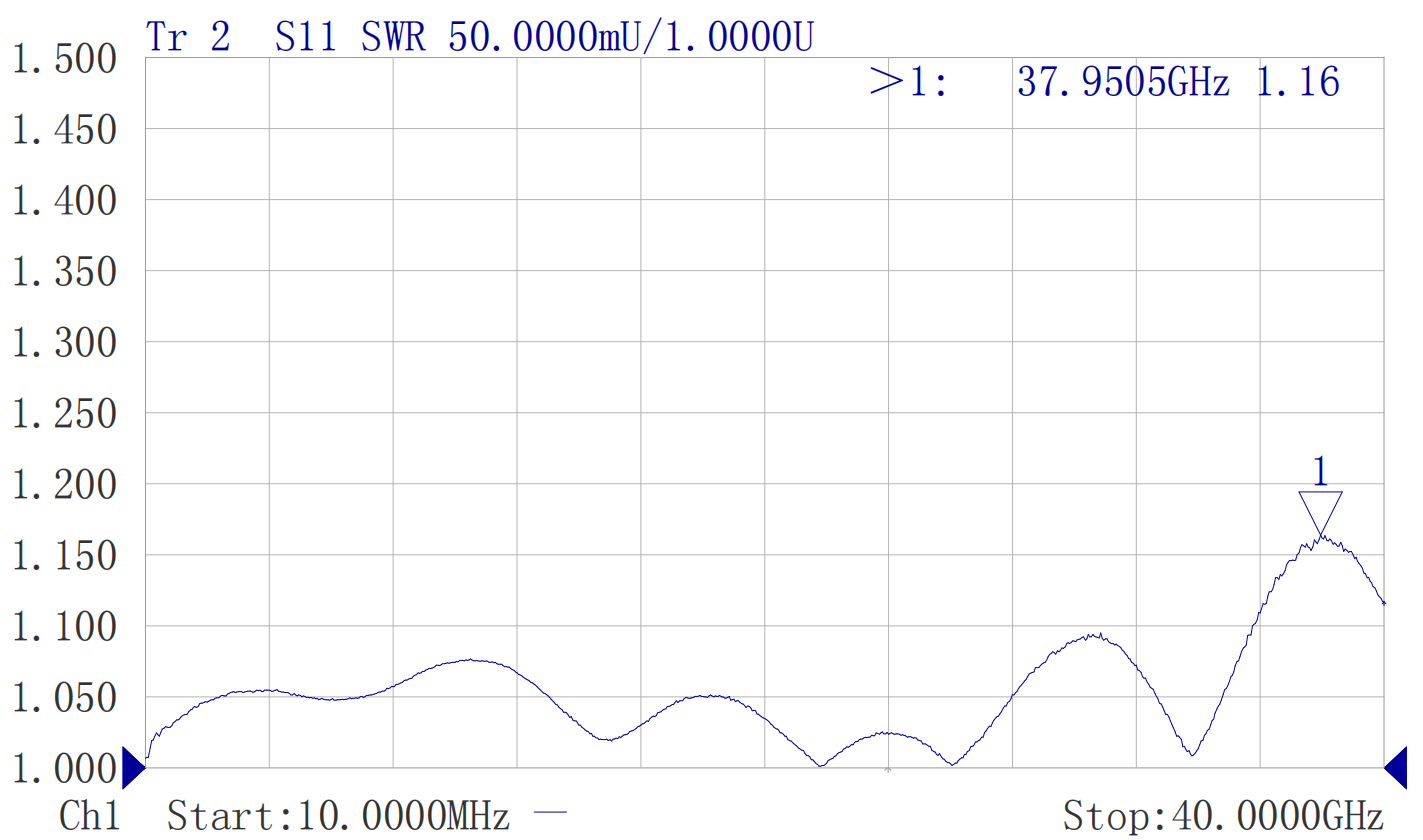Click the 1.000 bottom Y-axis label
This screenshot has width=1423, height=840.
[x=64, y=770]
